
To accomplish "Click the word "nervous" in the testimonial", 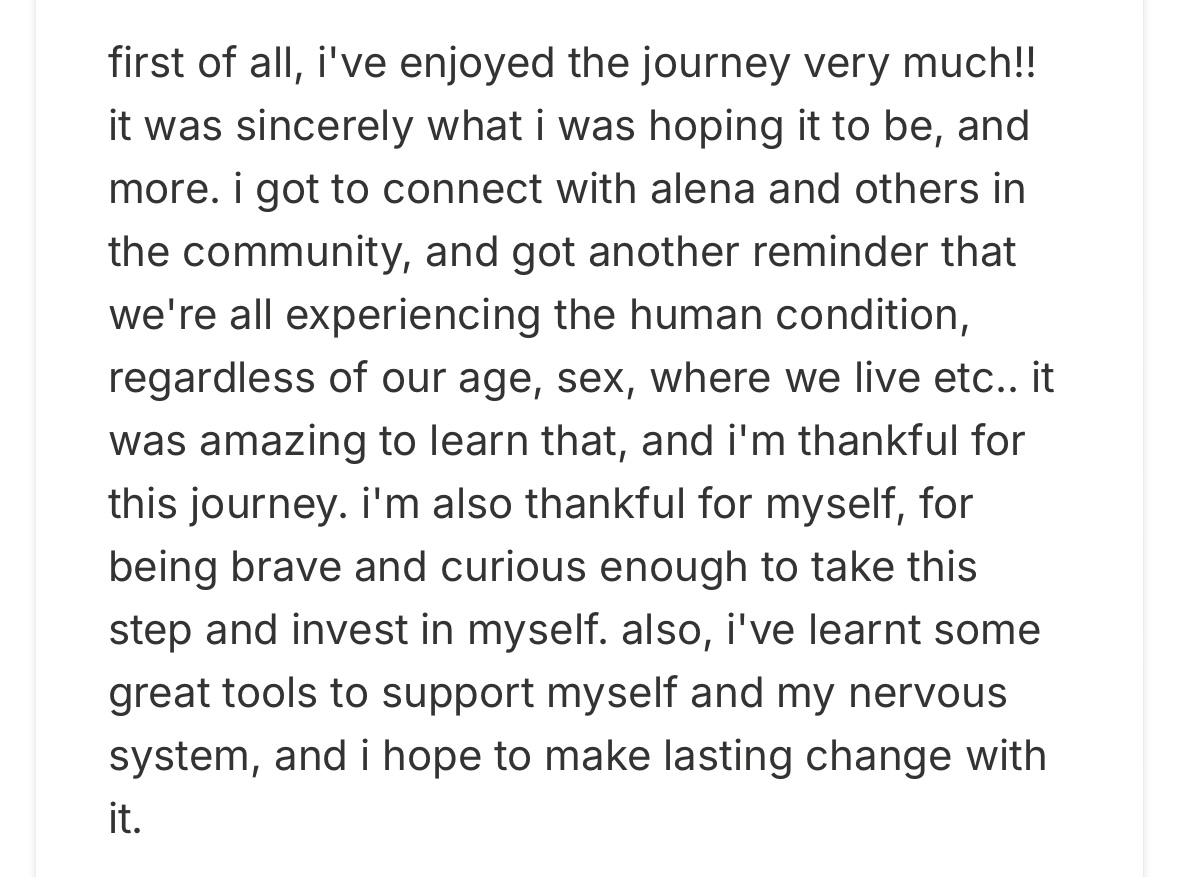I will click(928, 692).
